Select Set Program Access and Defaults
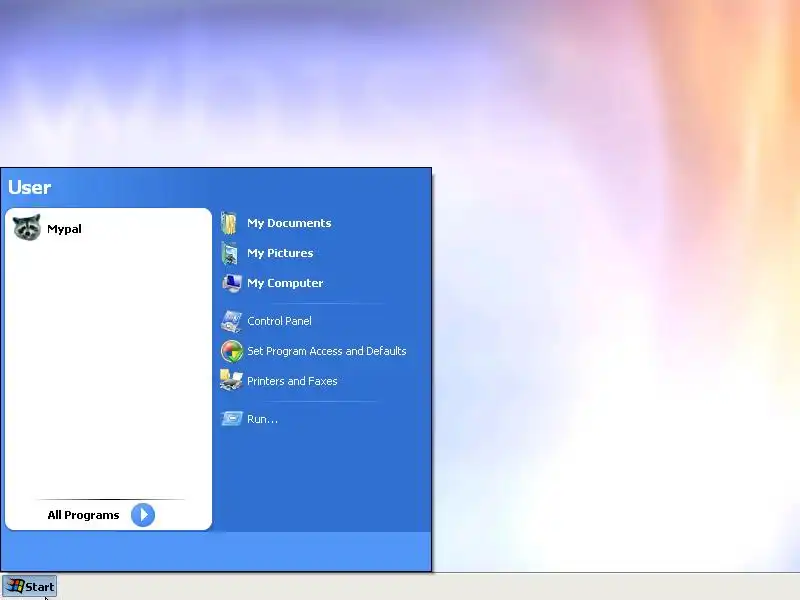 coord(327,351)
